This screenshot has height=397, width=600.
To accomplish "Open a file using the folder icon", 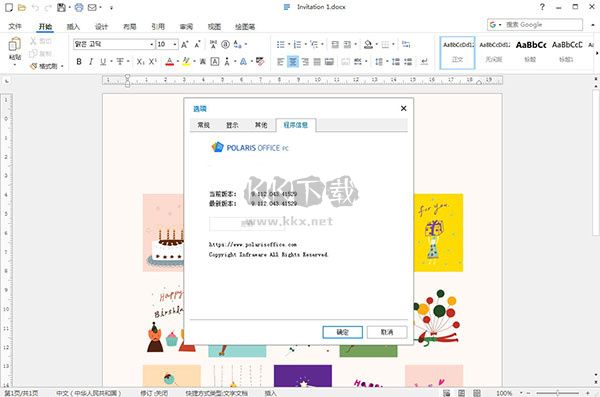I will click(x=22, y=7).
